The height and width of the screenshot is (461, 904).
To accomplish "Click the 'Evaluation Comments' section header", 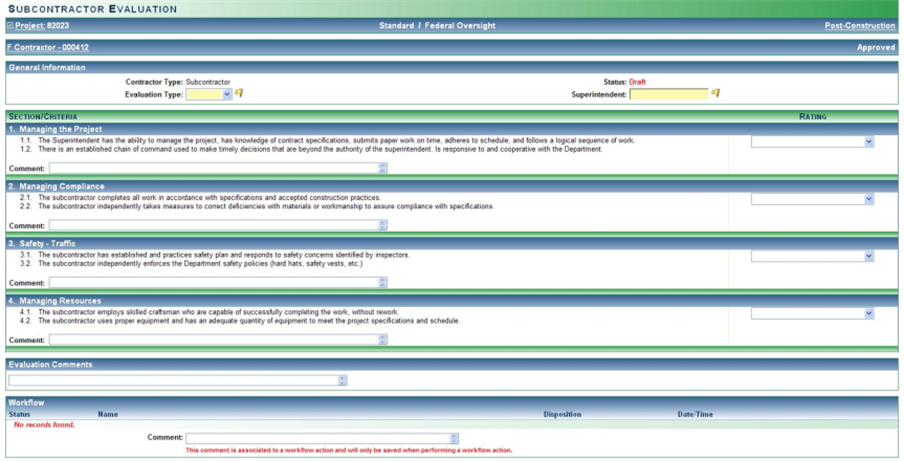I will pyautogui.click(x=50, y=365).
